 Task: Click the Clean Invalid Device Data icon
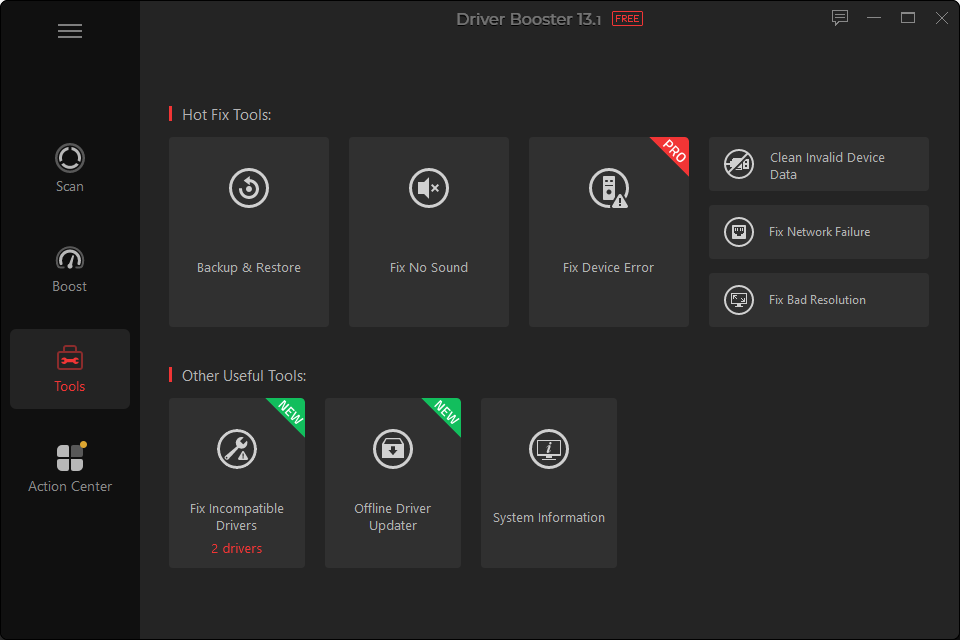pyautogui.click(x=739, y=164)
